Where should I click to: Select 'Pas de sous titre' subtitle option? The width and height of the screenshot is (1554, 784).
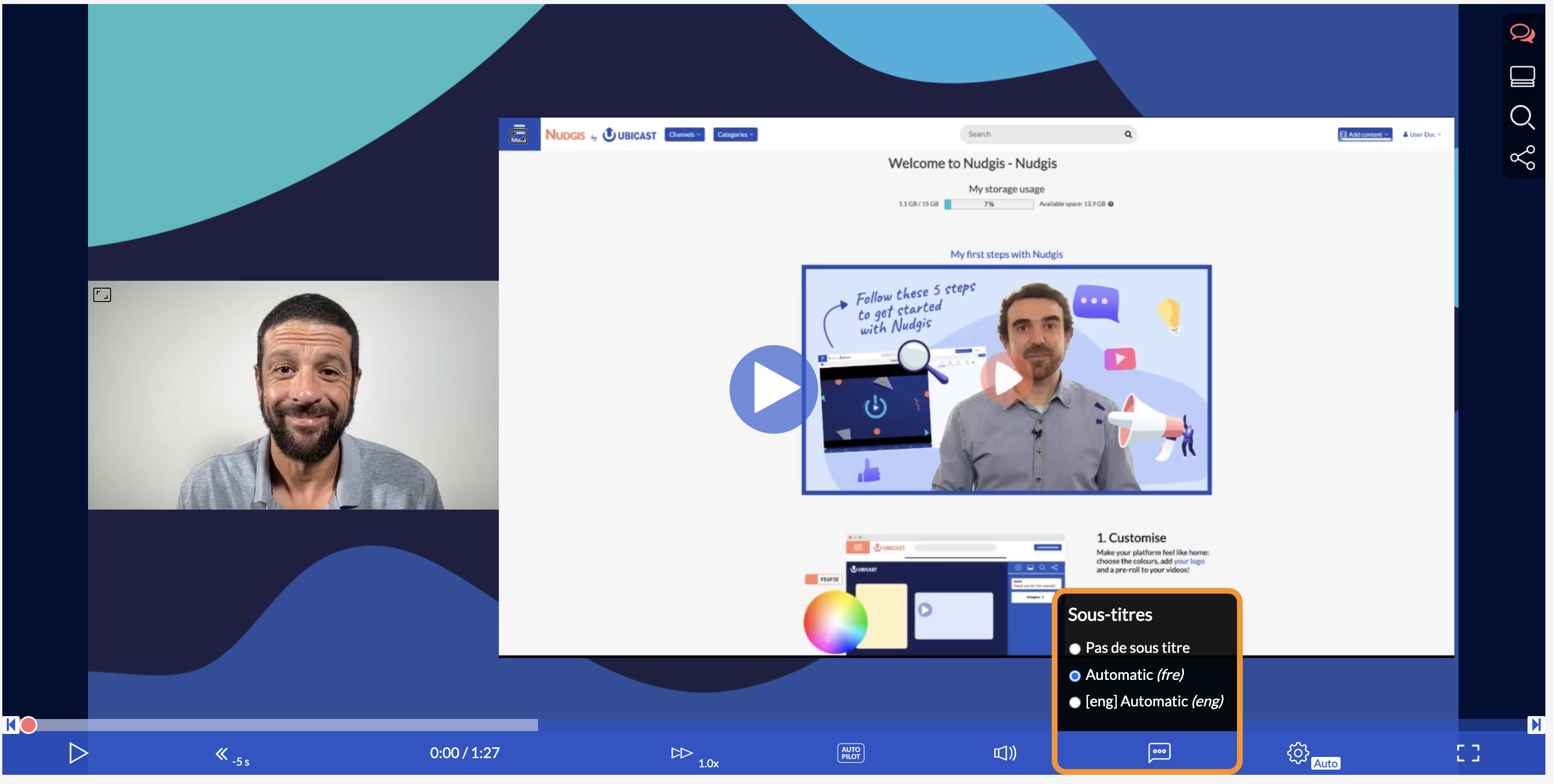pyautogui.click(x=1128, y=648)
